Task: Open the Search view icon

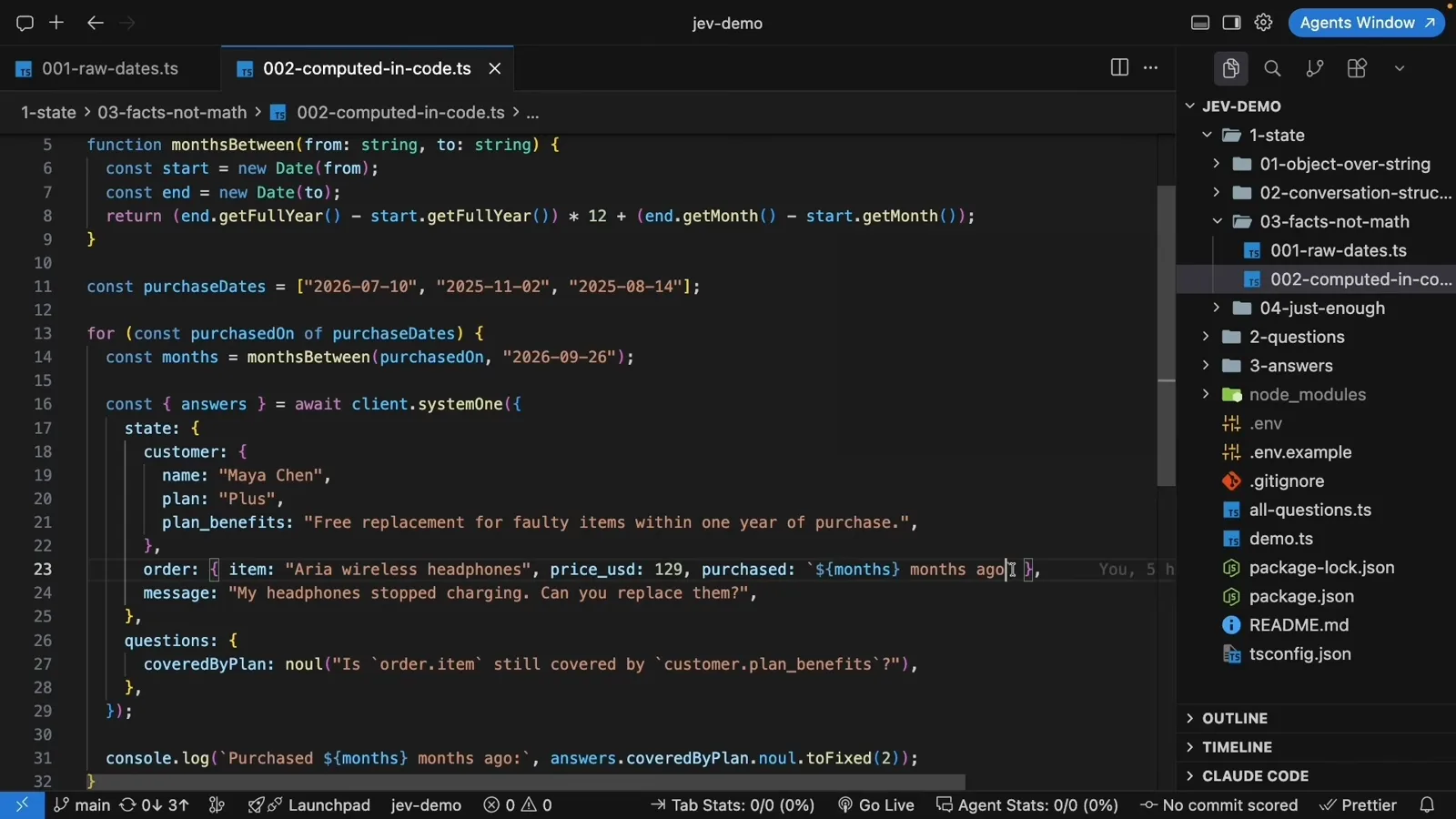Action: [1272, 68]
